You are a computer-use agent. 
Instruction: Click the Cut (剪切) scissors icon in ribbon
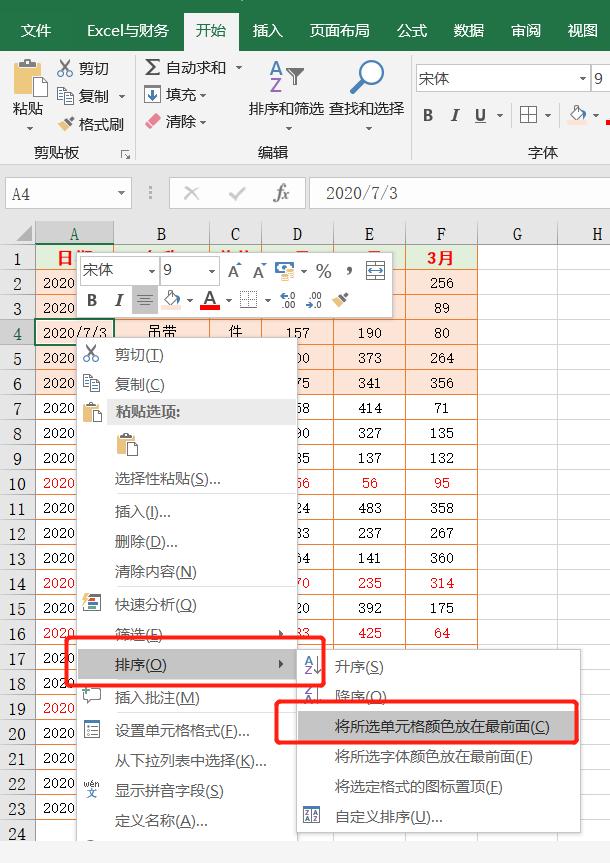[65, 68]
